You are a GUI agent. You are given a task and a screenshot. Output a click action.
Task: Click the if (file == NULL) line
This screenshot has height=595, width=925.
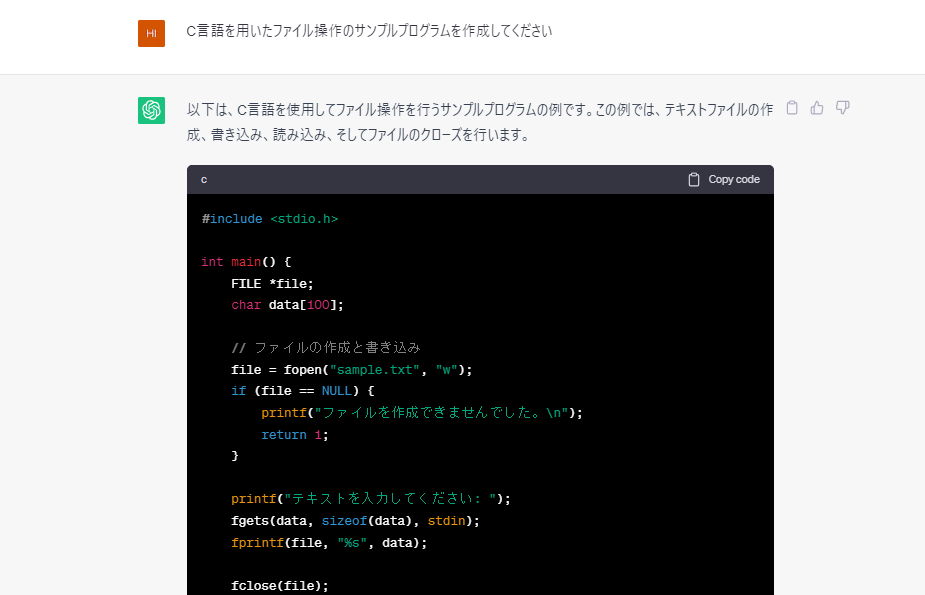pyautogui.click(x=303, y=391)
